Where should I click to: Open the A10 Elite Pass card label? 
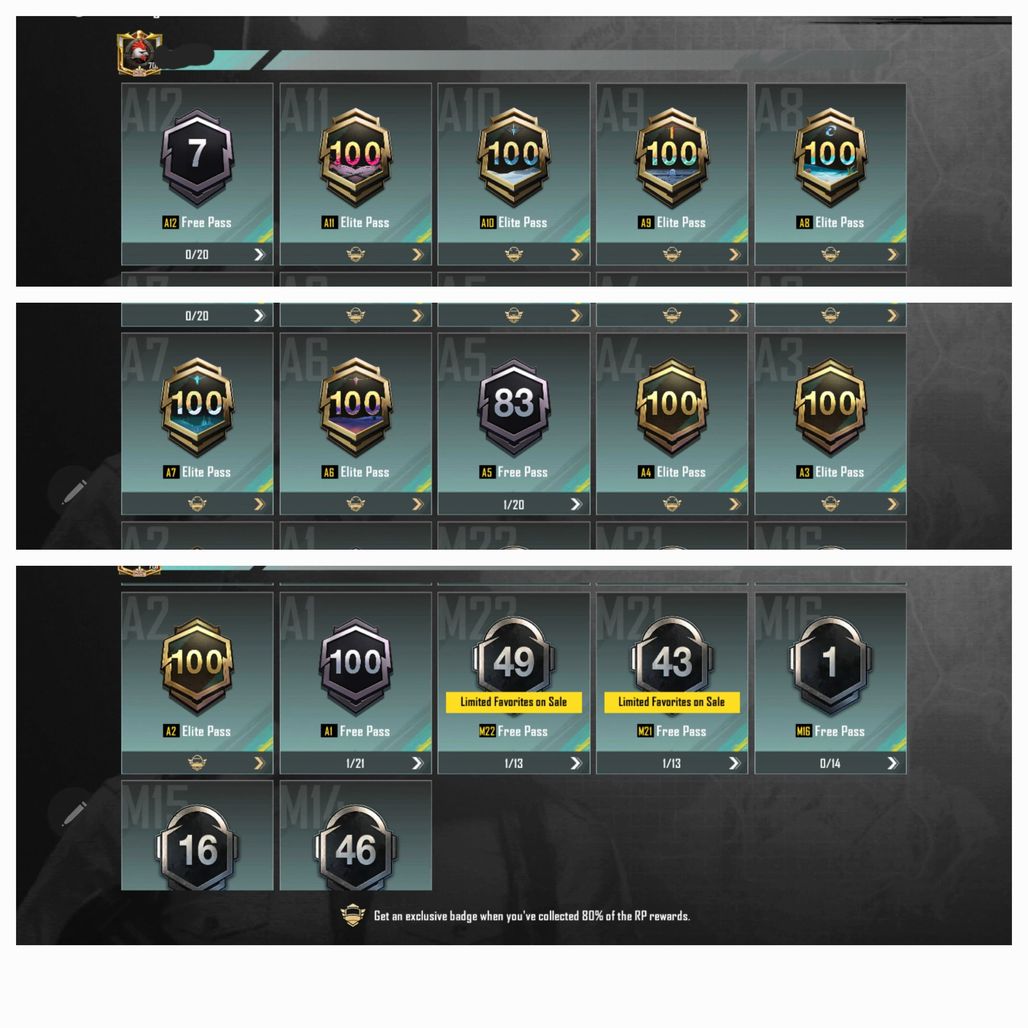pyautogui.click(x=513, y=223)
